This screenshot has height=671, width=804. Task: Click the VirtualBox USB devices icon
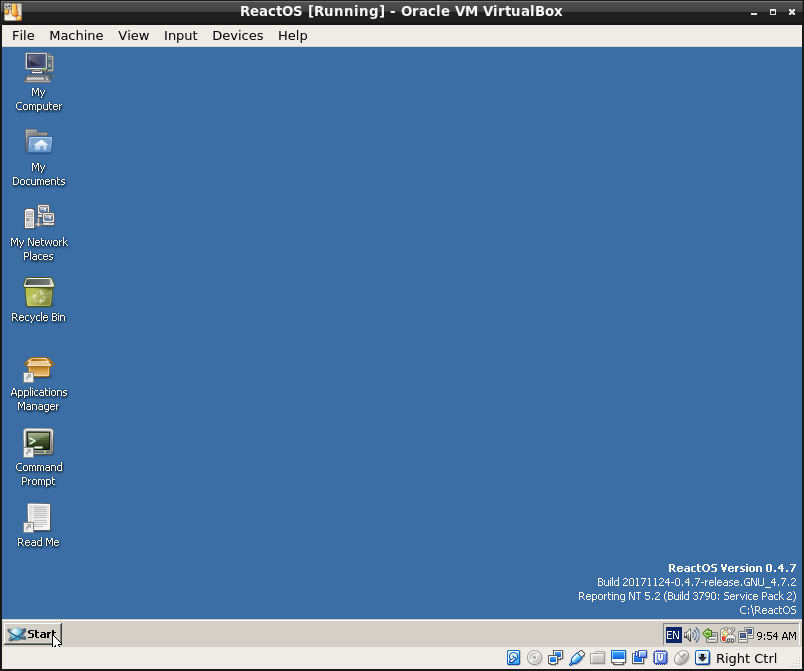click(576, 658)
